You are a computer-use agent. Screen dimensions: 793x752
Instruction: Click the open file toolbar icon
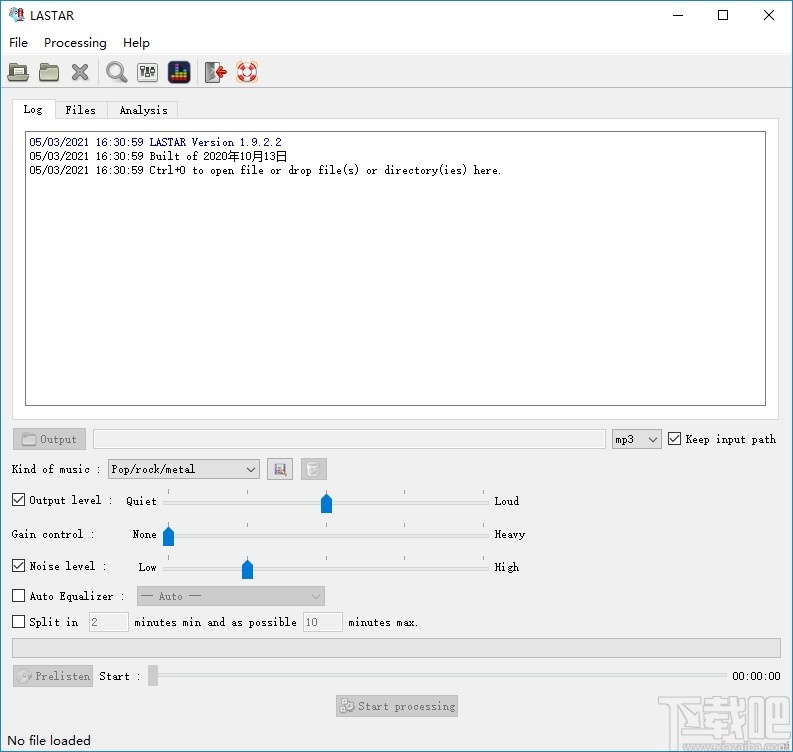click(18, 72)
